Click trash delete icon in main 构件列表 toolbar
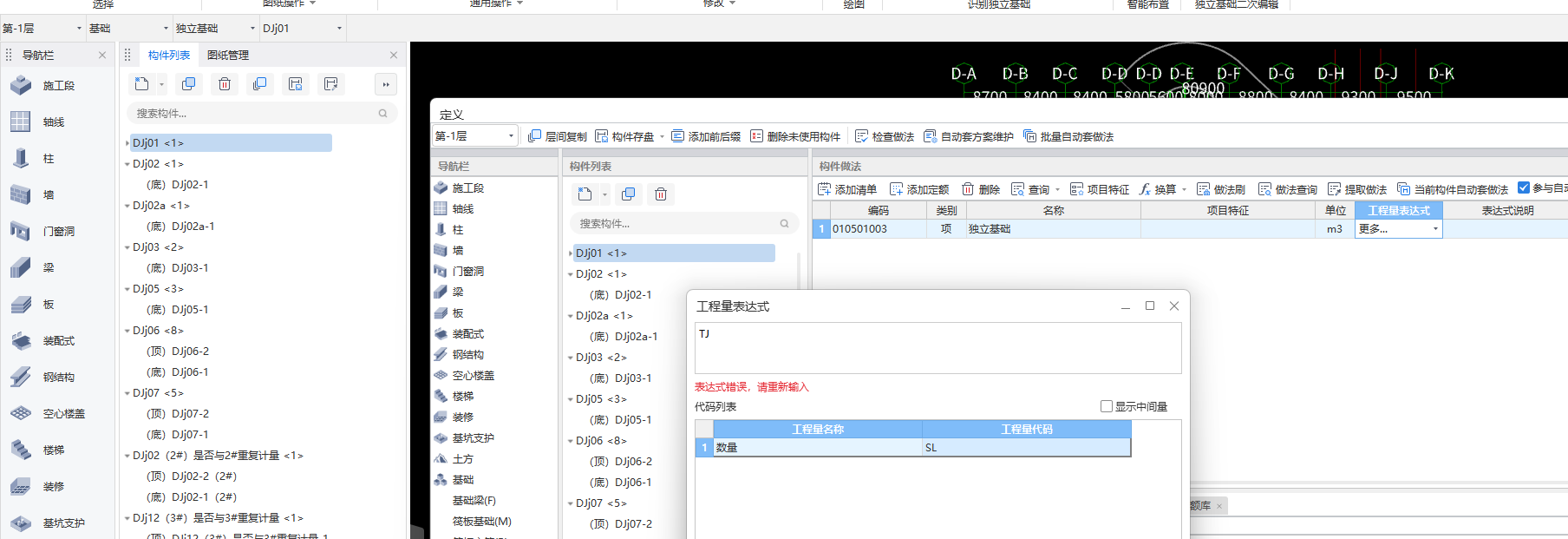This screenshot has width=1568, height=539. [x=225, y=84]
